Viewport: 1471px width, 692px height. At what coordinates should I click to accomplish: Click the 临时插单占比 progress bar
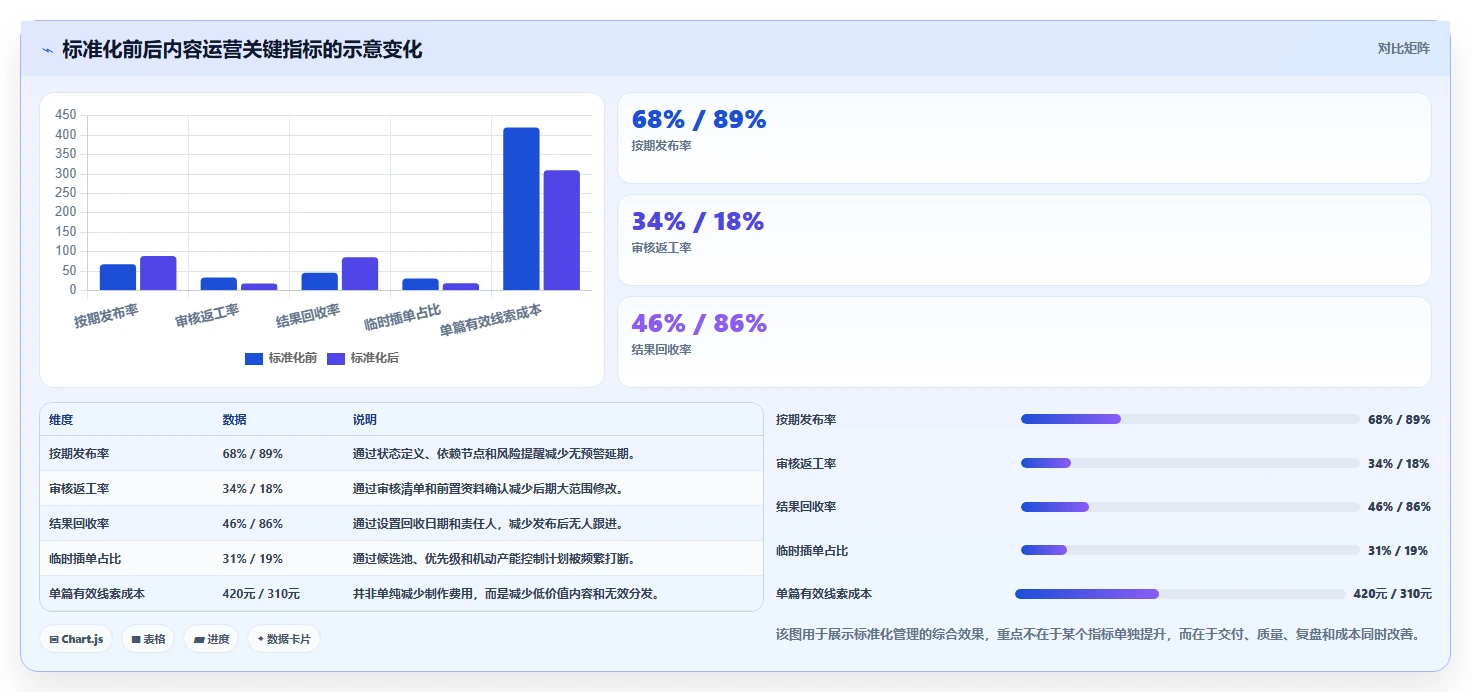pyautogui.click(x=1190, y=550)
